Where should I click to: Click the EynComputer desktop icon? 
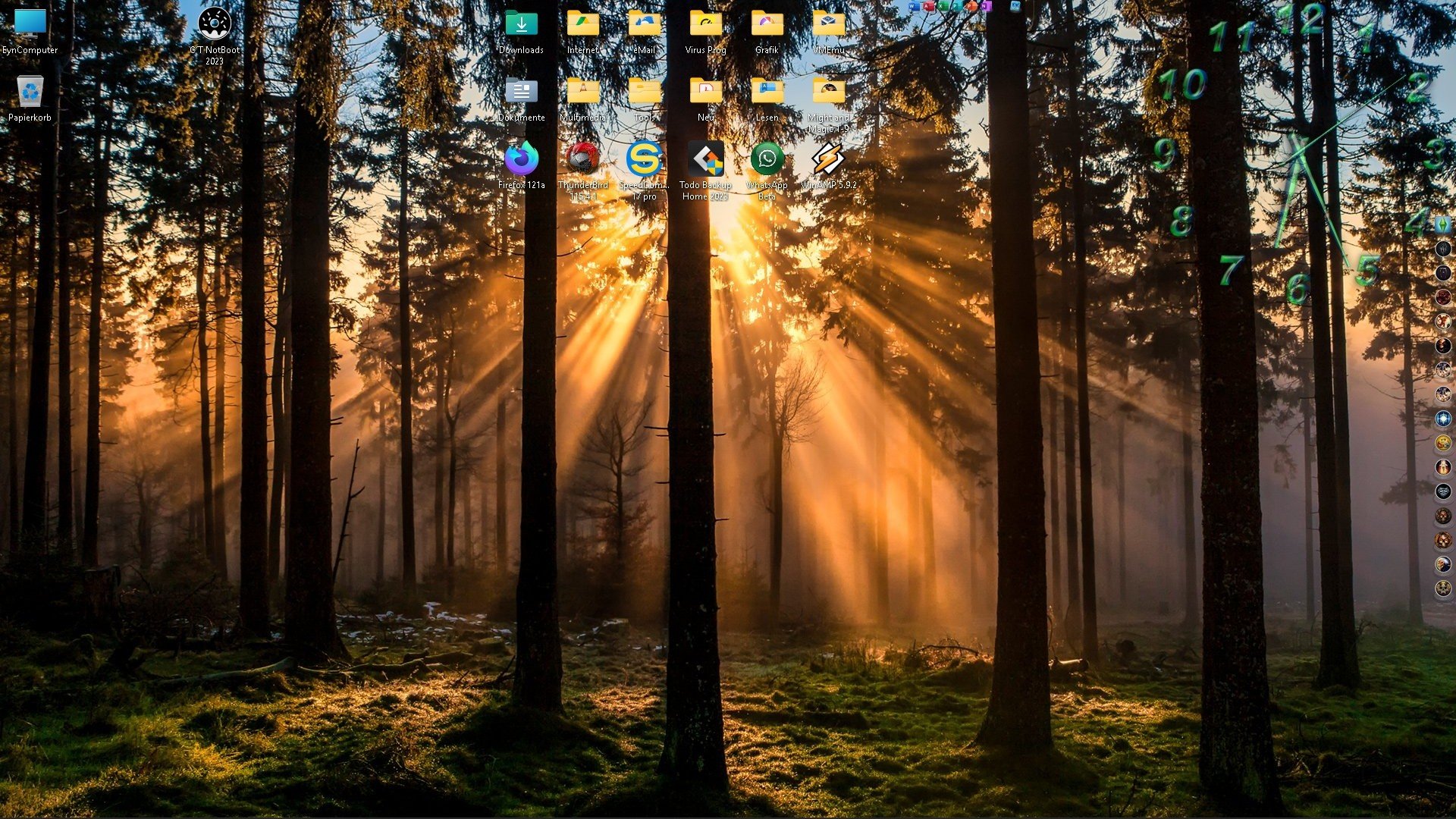pyautogui.click(x=30, y=24)
